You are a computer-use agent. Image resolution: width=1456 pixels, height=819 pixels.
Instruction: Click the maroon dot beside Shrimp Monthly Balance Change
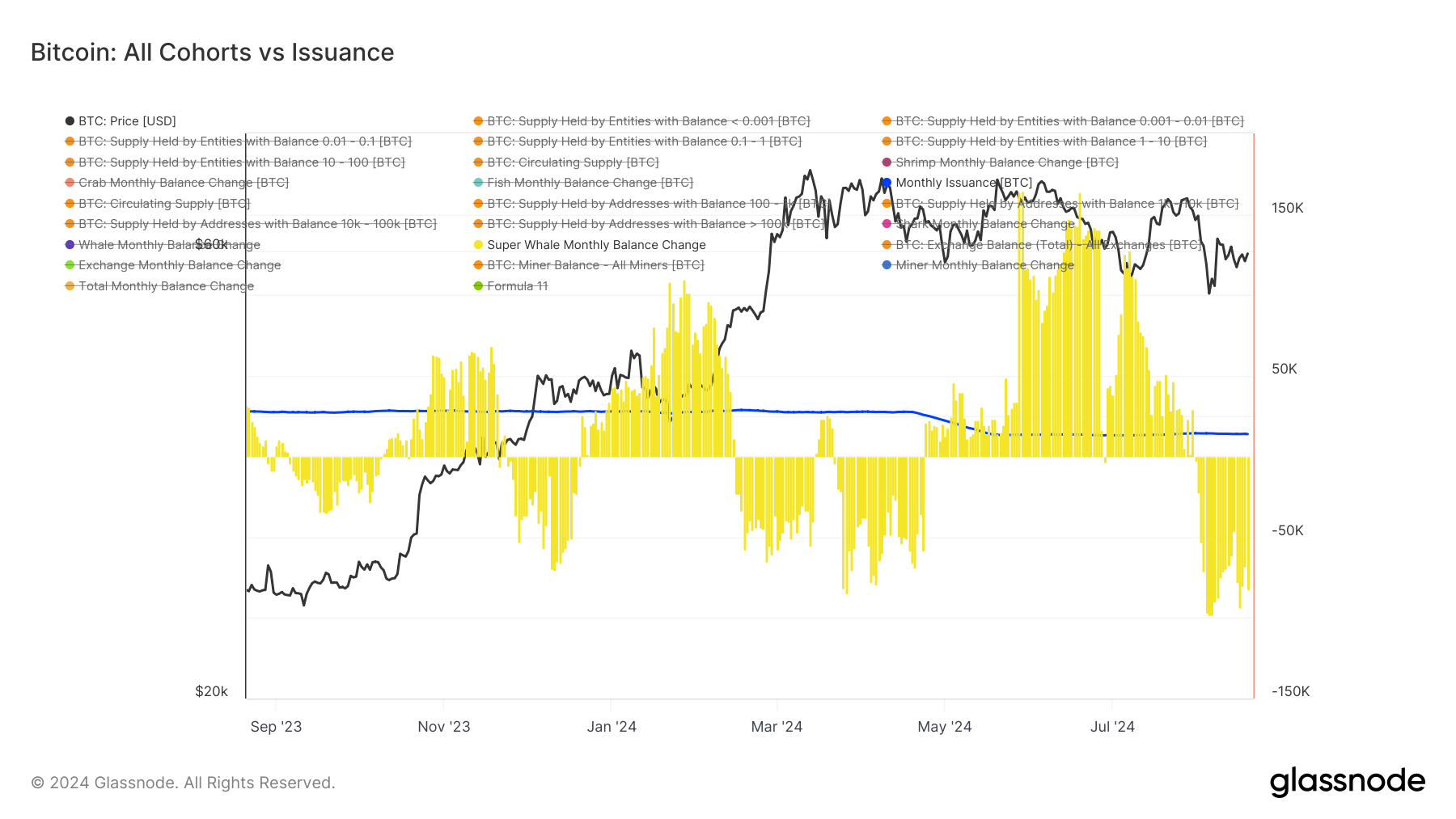coord(887,163)
